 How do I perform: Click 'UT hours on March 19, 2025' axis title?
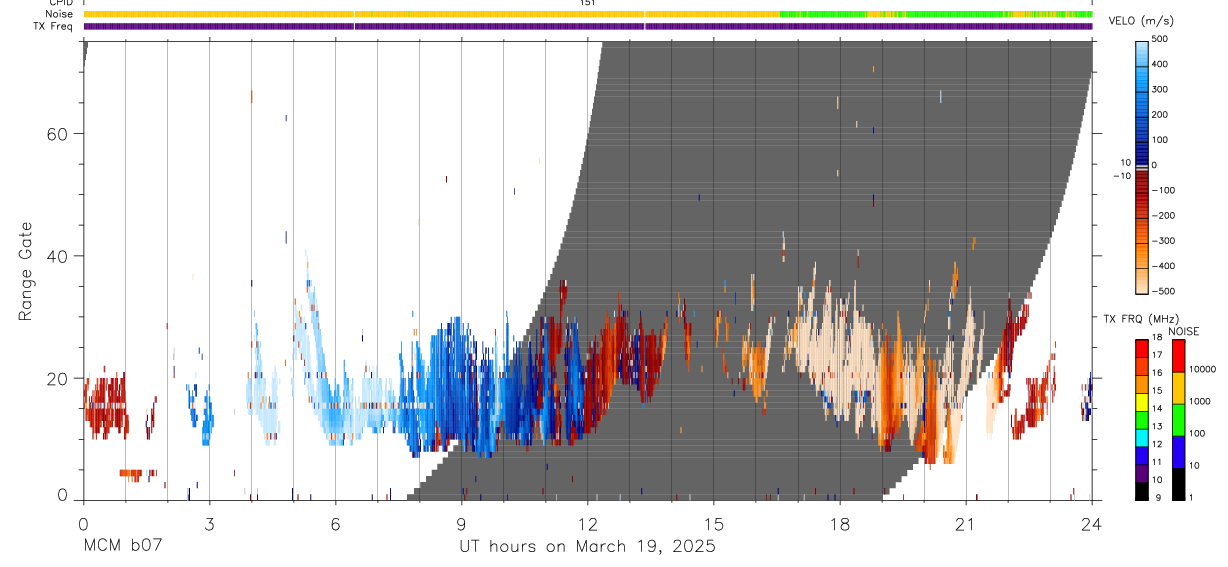[x=587, y=547]
